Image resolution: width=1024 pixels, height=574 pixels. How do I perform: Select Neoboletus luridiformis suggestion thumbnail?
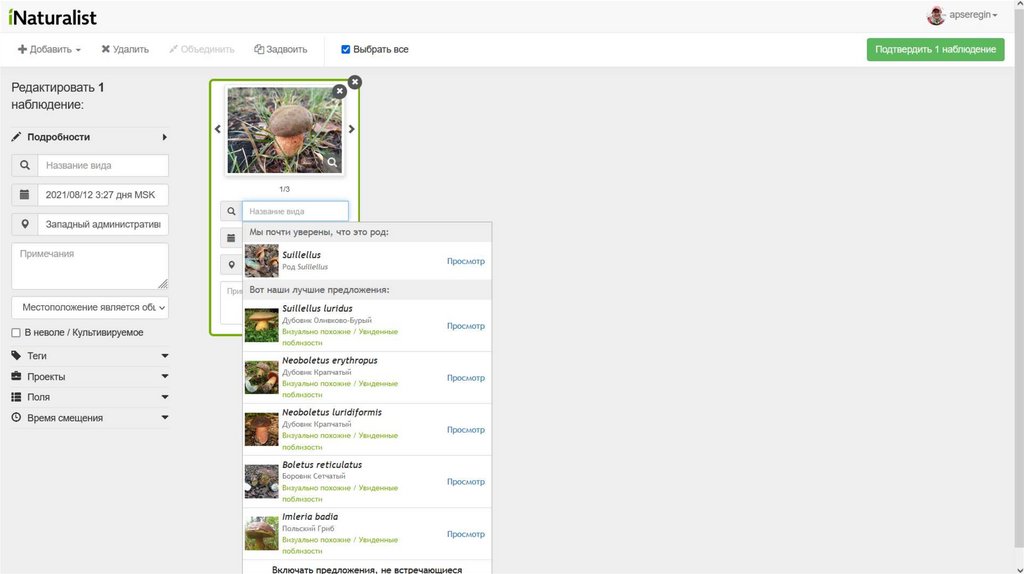coord(261,429)
